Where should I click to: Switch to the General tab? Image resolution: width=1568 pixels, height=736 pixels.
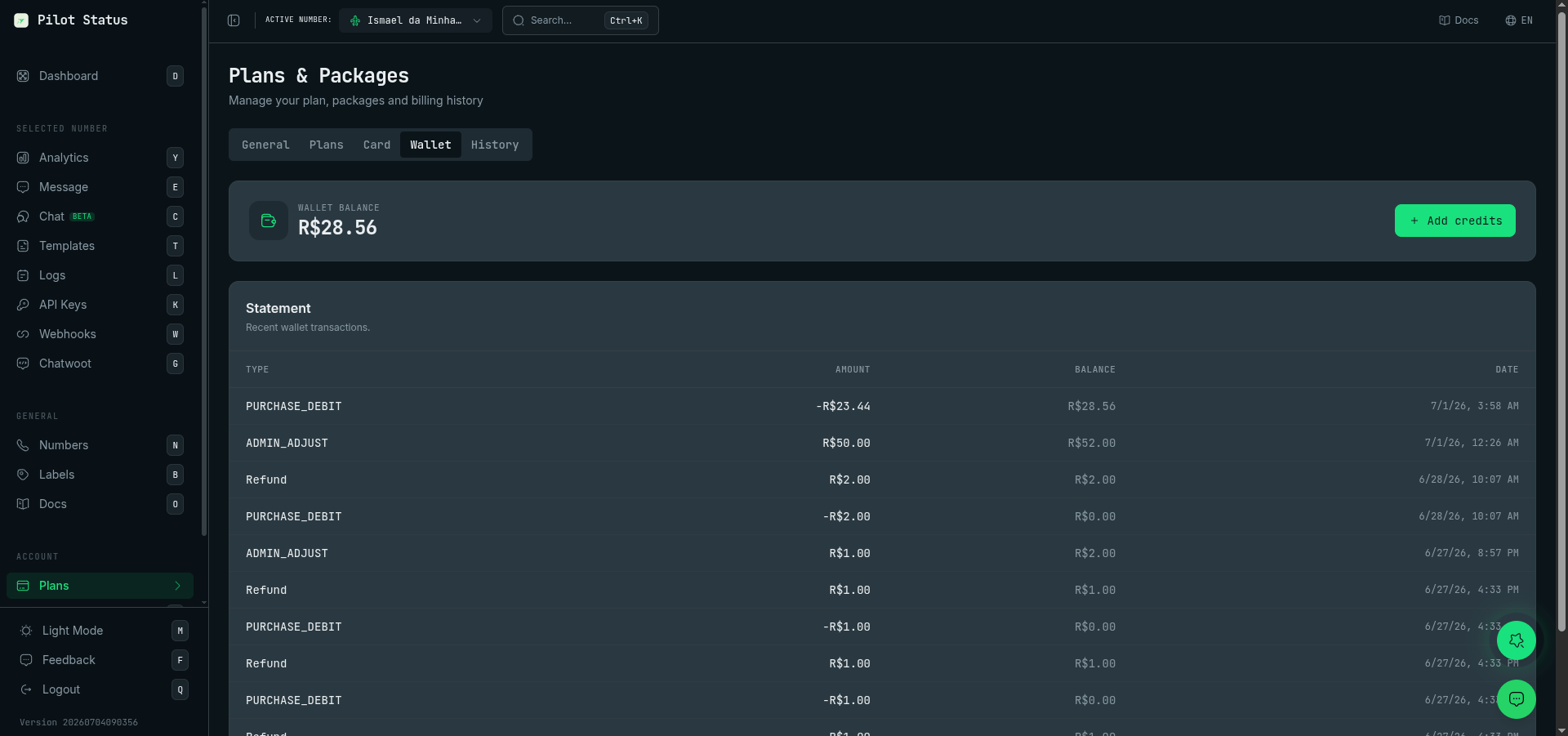(265, 145)
